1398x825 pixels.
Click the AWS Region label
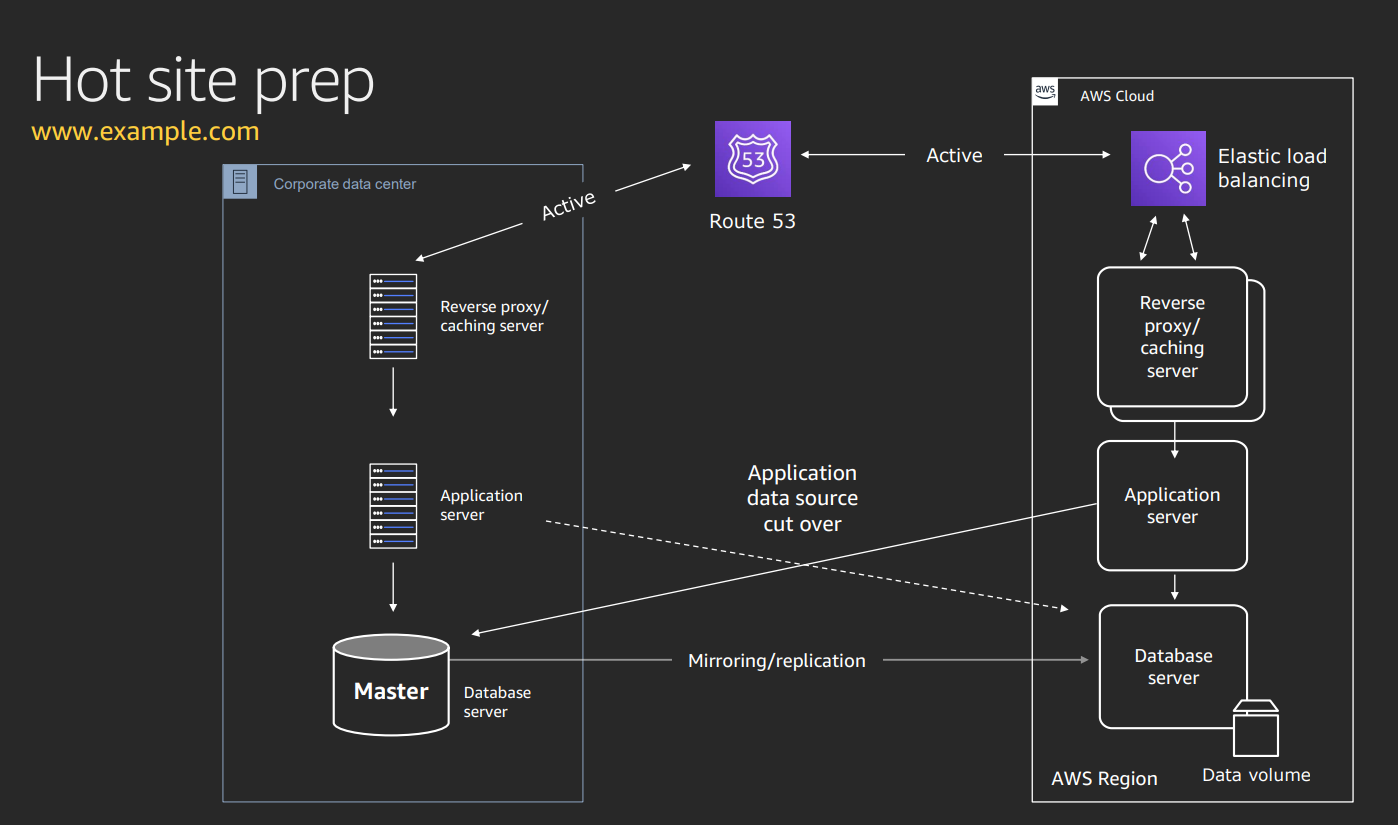pyautogui.click(x=1105, y=779)
